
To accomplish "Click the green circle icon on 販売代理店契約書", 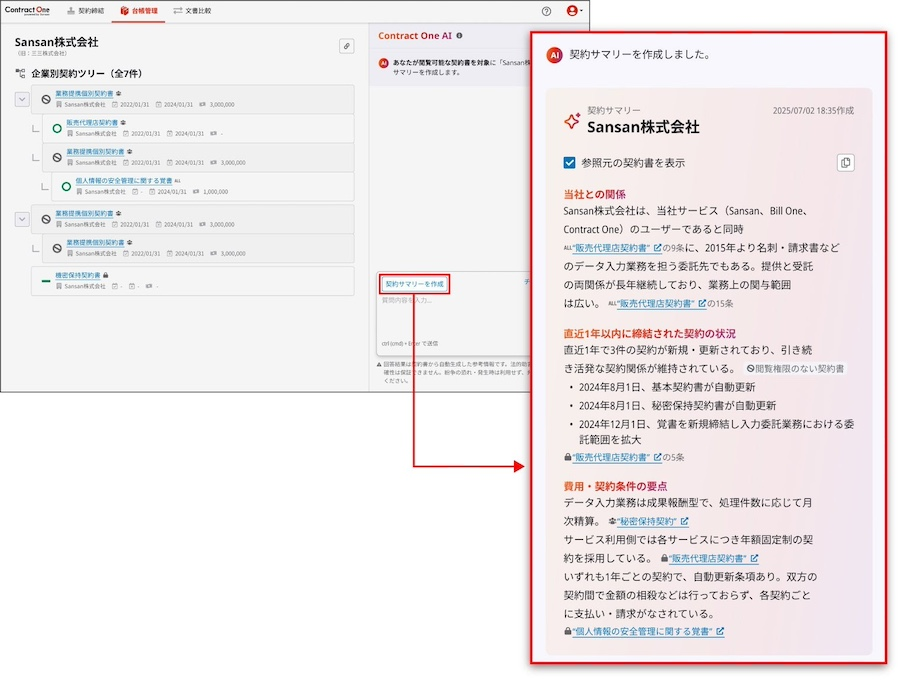I will (x=56, y=127).
